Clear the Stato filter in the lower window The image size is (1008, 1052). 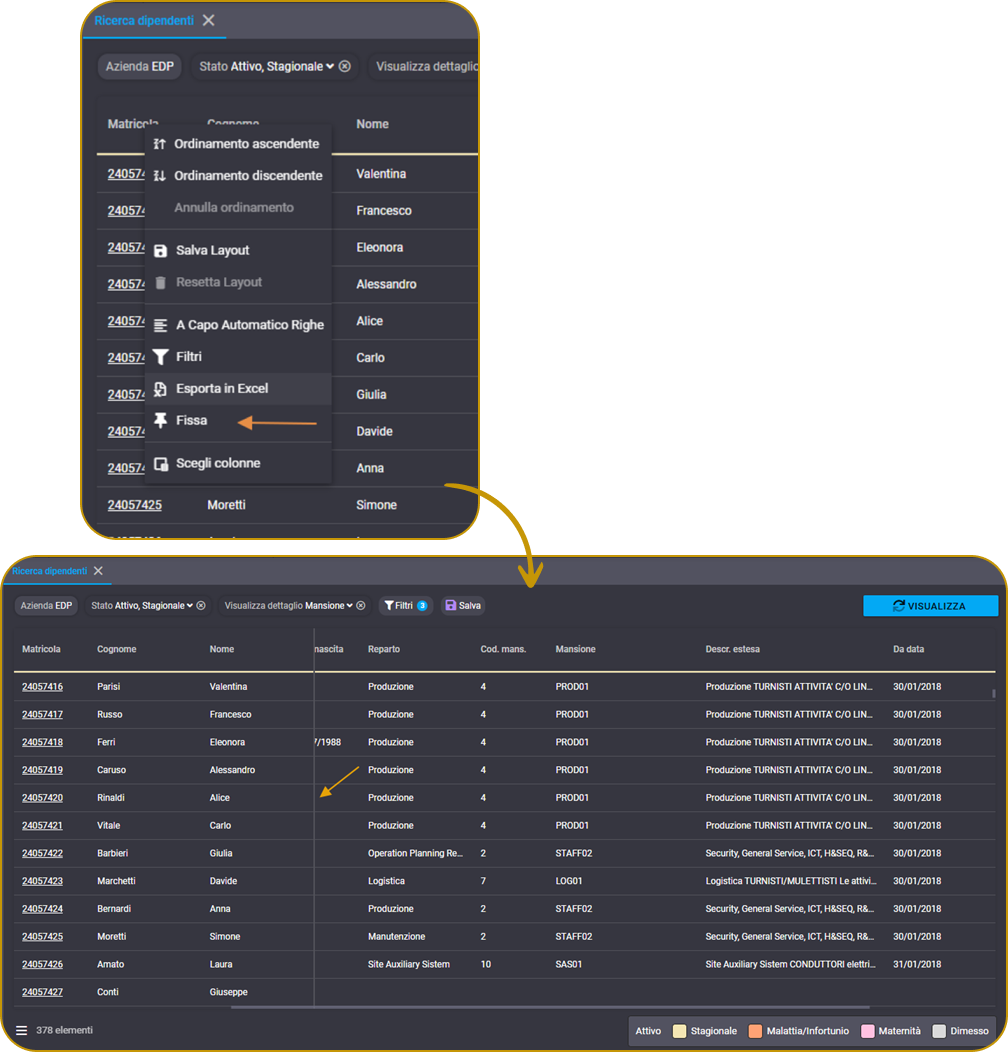pyautogui.click(x=201, y=606)
